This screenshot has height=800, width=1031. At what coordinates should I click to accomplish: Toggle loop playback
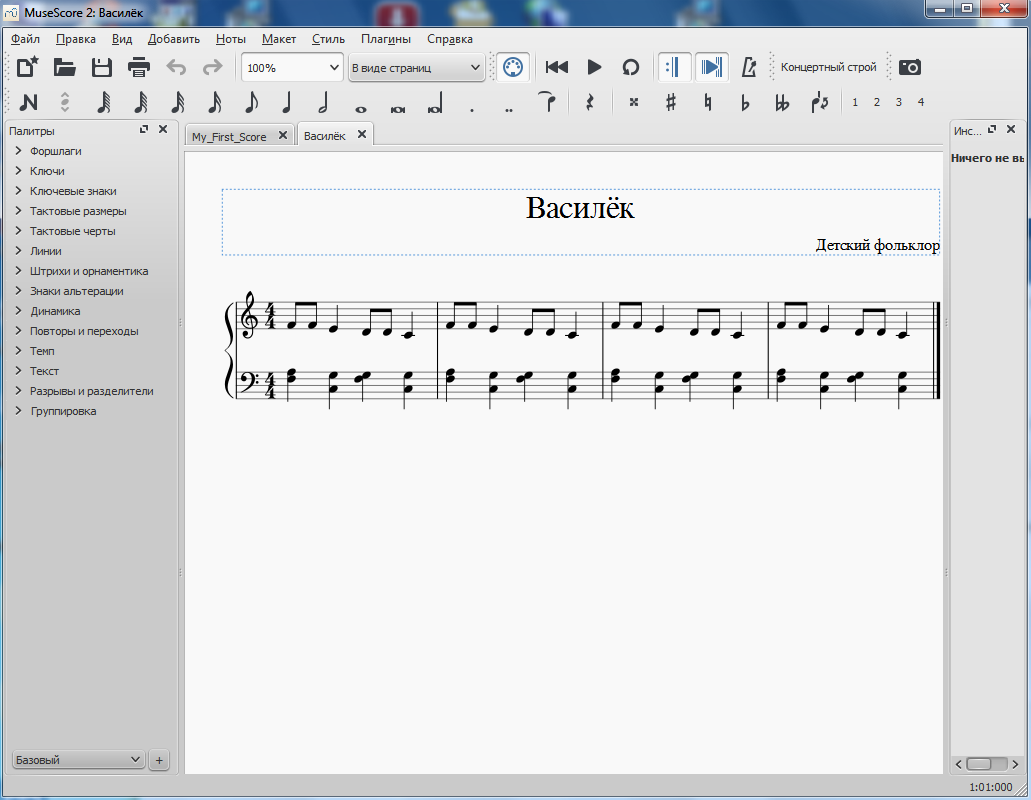coord(631,67)
